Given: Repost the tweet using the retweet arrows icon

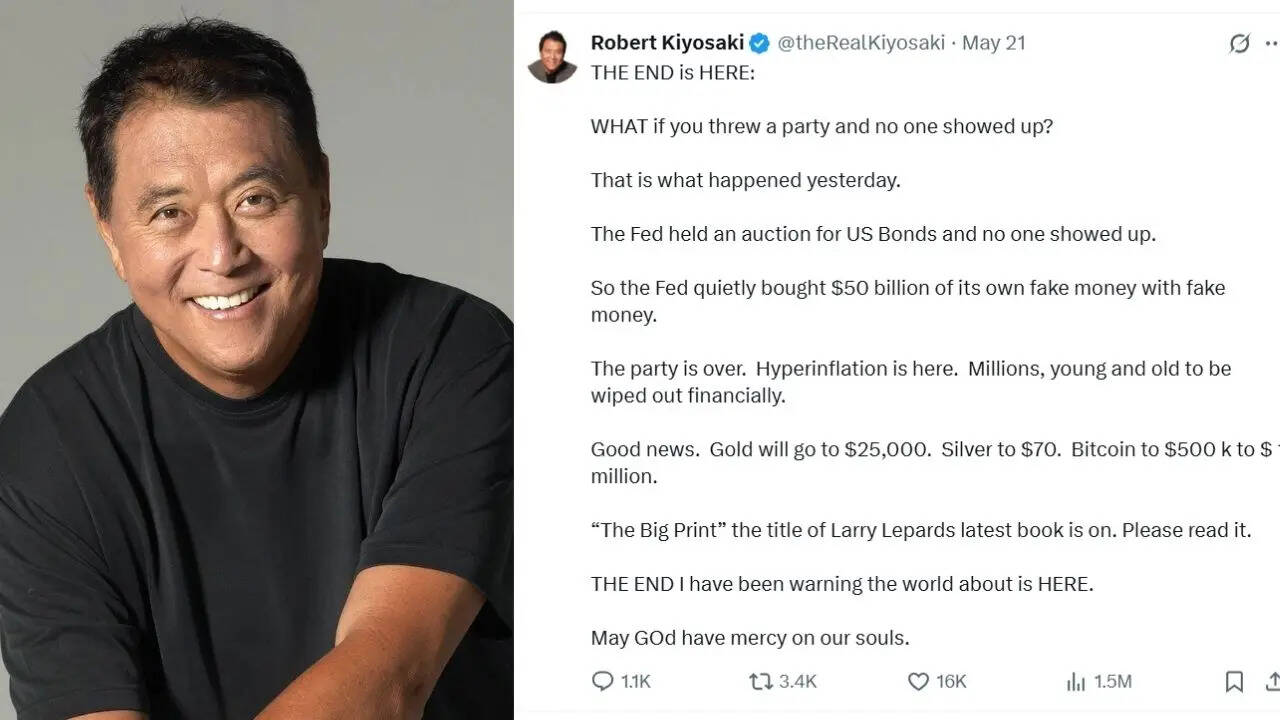Looking at the screenshot, I should [x=761, y=681].
